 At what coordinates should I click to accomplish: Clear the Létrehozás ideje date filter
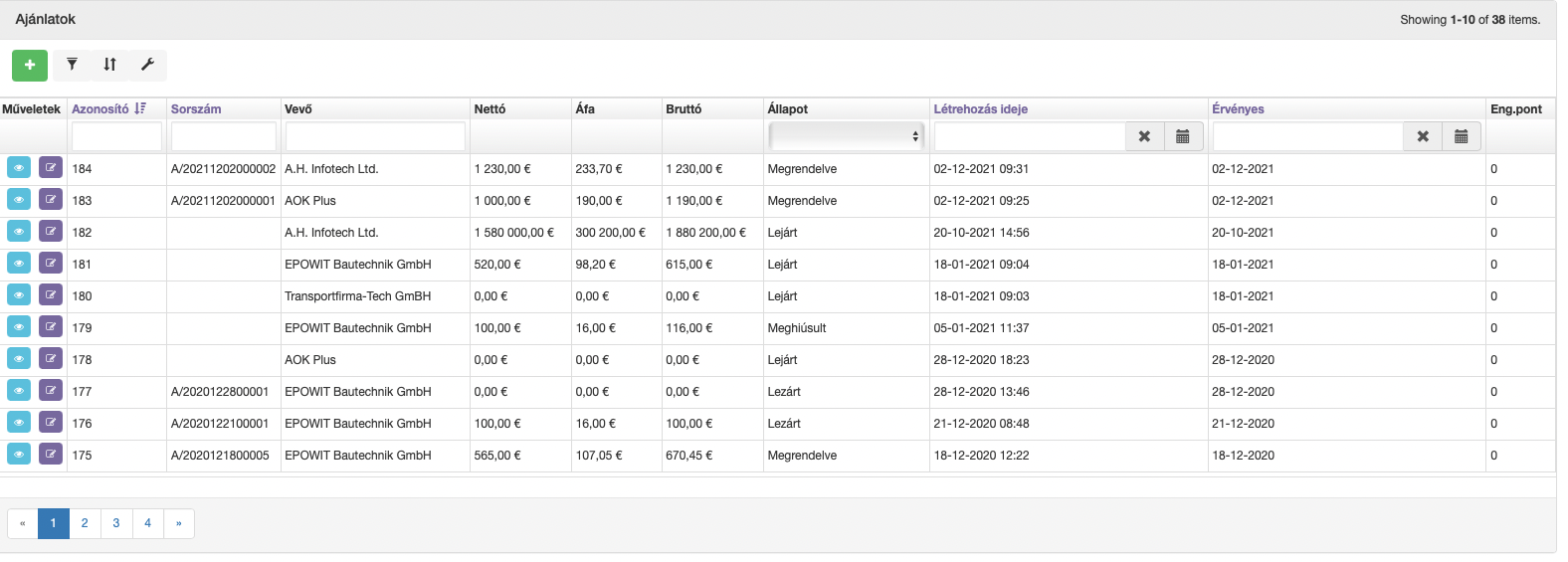coord(1144,136)
